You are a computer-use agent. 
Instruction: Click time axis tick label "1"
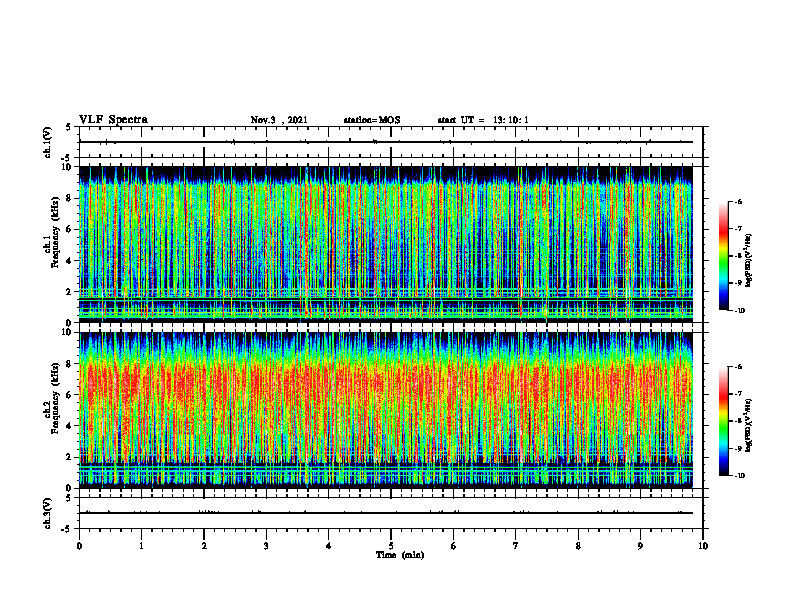(142, 546)
